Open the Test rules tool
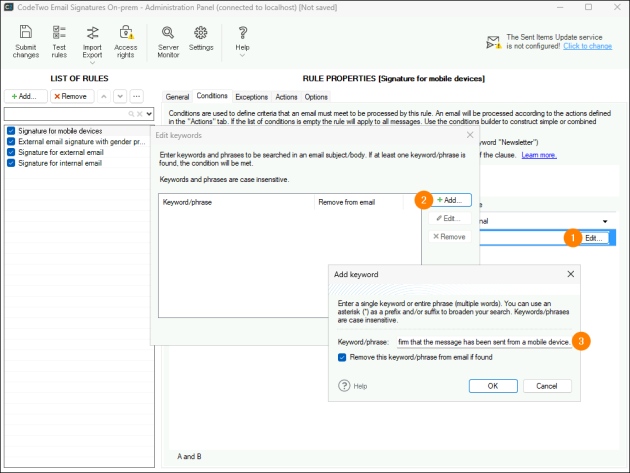 [59, 41]
